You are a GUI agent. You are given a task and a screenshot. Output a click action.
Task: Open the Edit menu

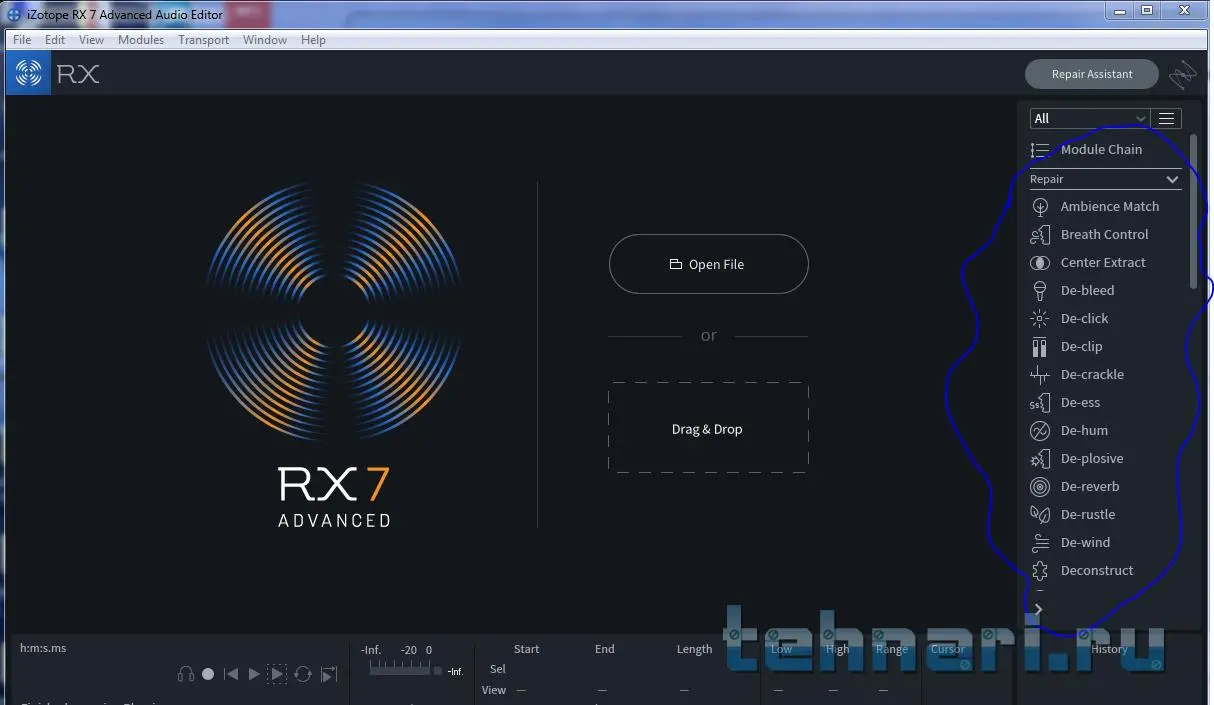(55, 40)
